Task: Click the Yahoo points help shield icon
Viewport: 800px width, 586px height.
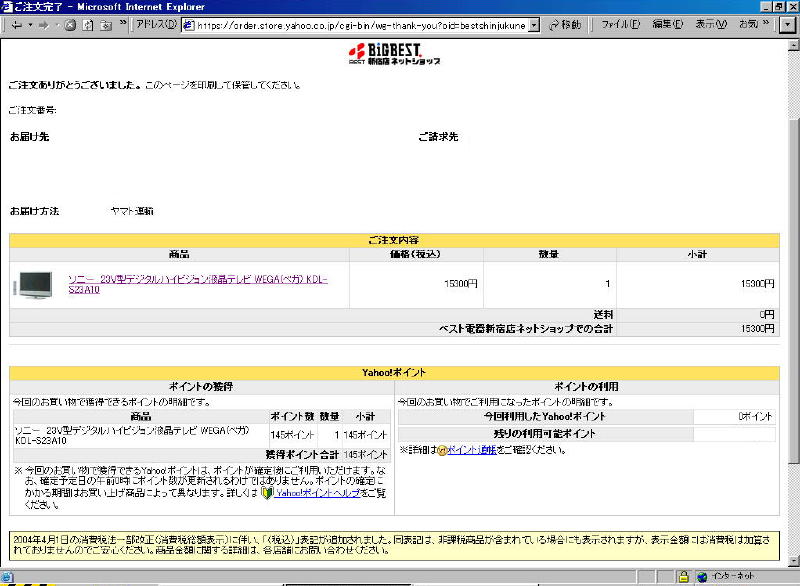Action: pos(267,493)
